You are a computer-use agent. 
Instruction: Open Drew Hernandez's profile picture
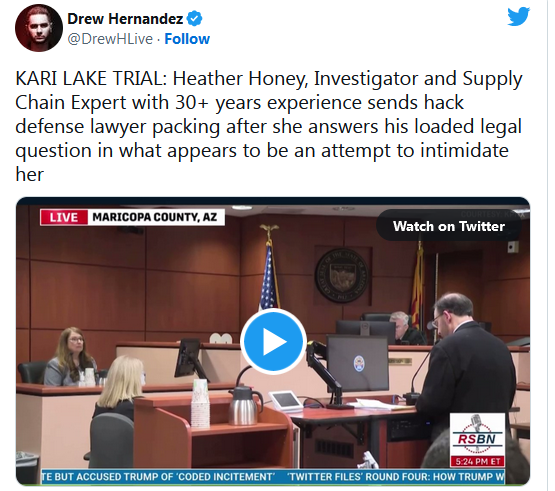pos(39,28)
